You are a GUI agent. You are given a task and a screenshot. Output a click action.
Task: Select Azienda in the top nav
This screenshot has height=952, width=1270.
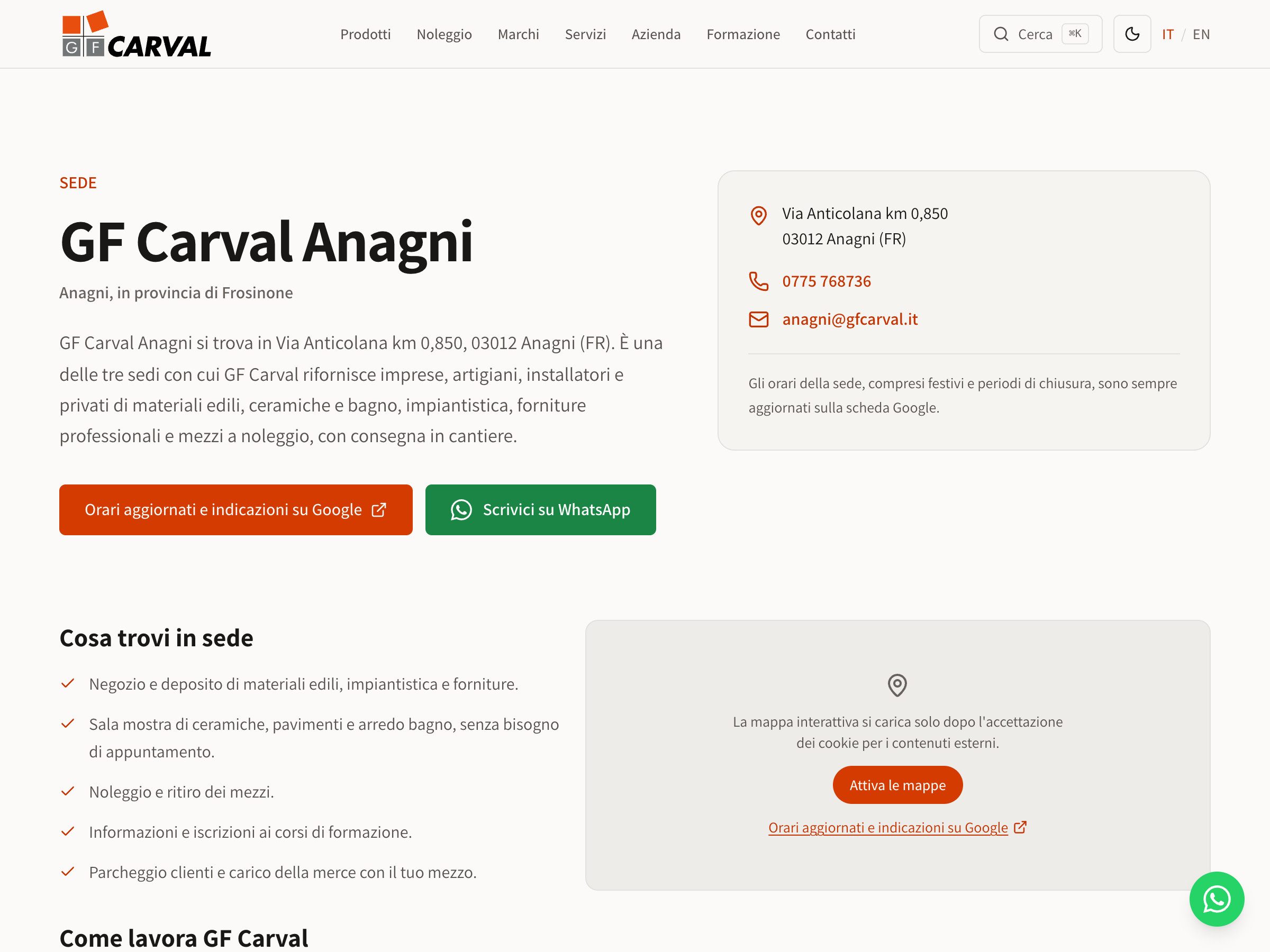click(656, 34)
